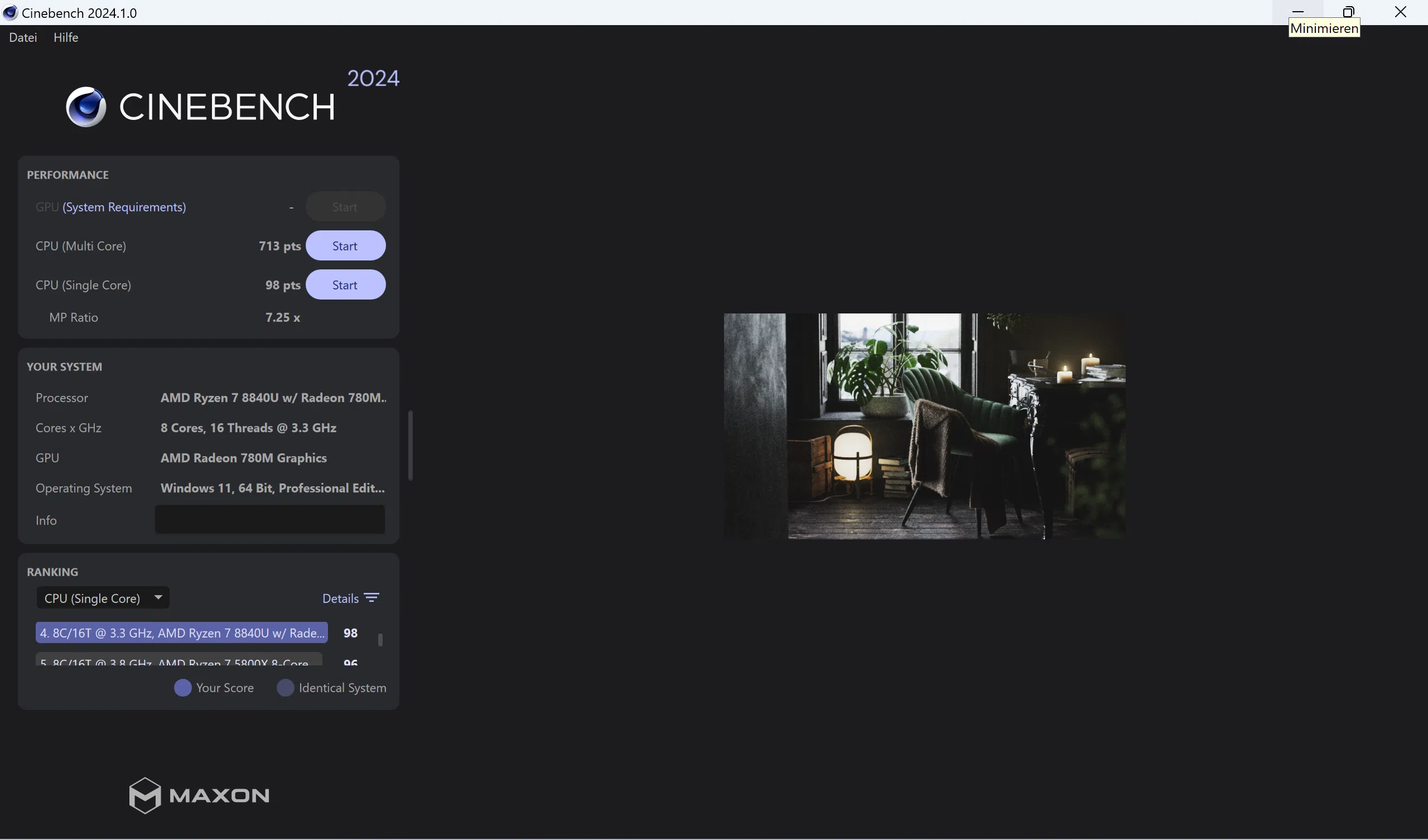Image resolution: width=1428 pixels, height=840 pixels.
Task: Click the AMD Radeon 780M Graphics value
Action: pos(244,458)
